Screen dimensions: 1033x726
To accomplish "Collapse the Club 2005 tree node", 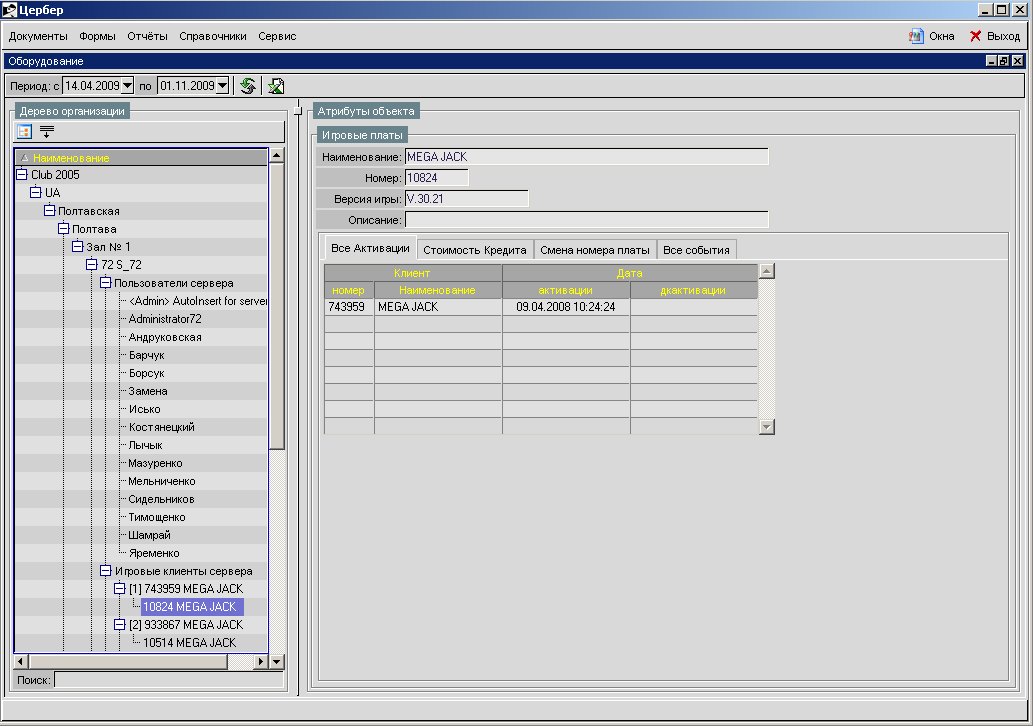I will tap(22, 175).
